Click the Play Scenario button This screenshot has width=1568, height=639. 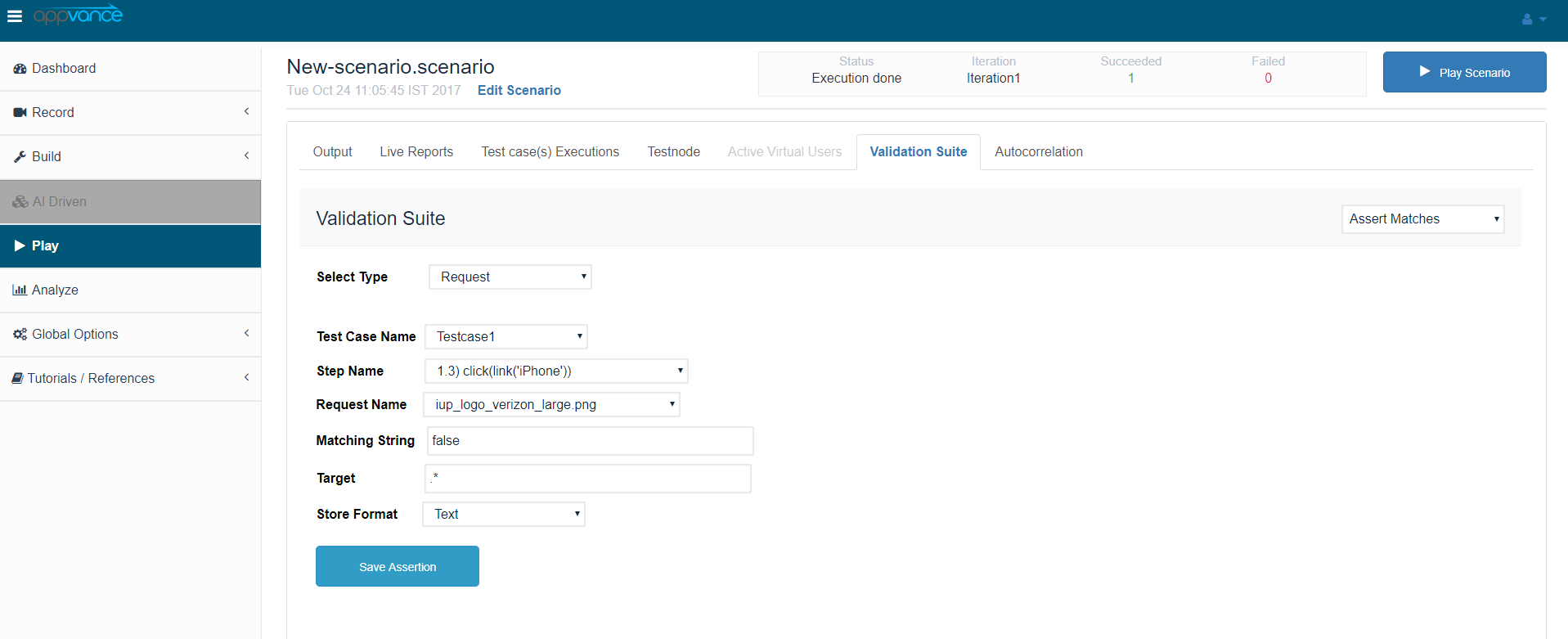(1464, 73)
